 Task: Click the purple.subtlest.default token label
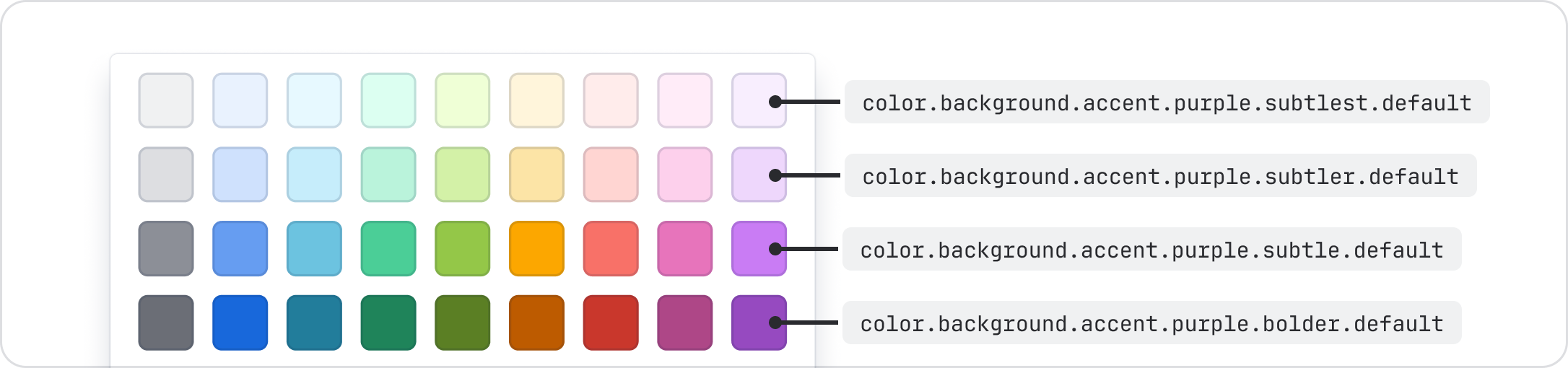tap(1167, 102)
